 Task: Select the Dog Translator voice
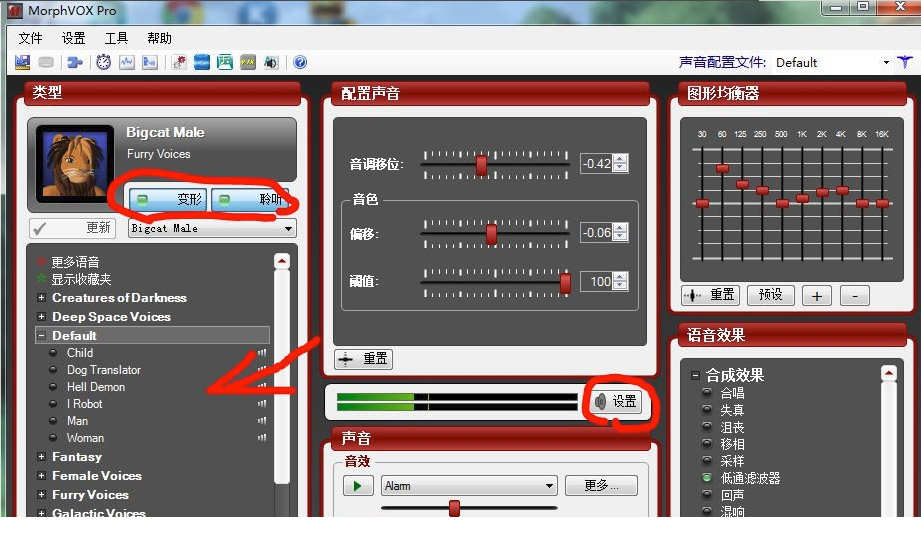coord(103,370)
